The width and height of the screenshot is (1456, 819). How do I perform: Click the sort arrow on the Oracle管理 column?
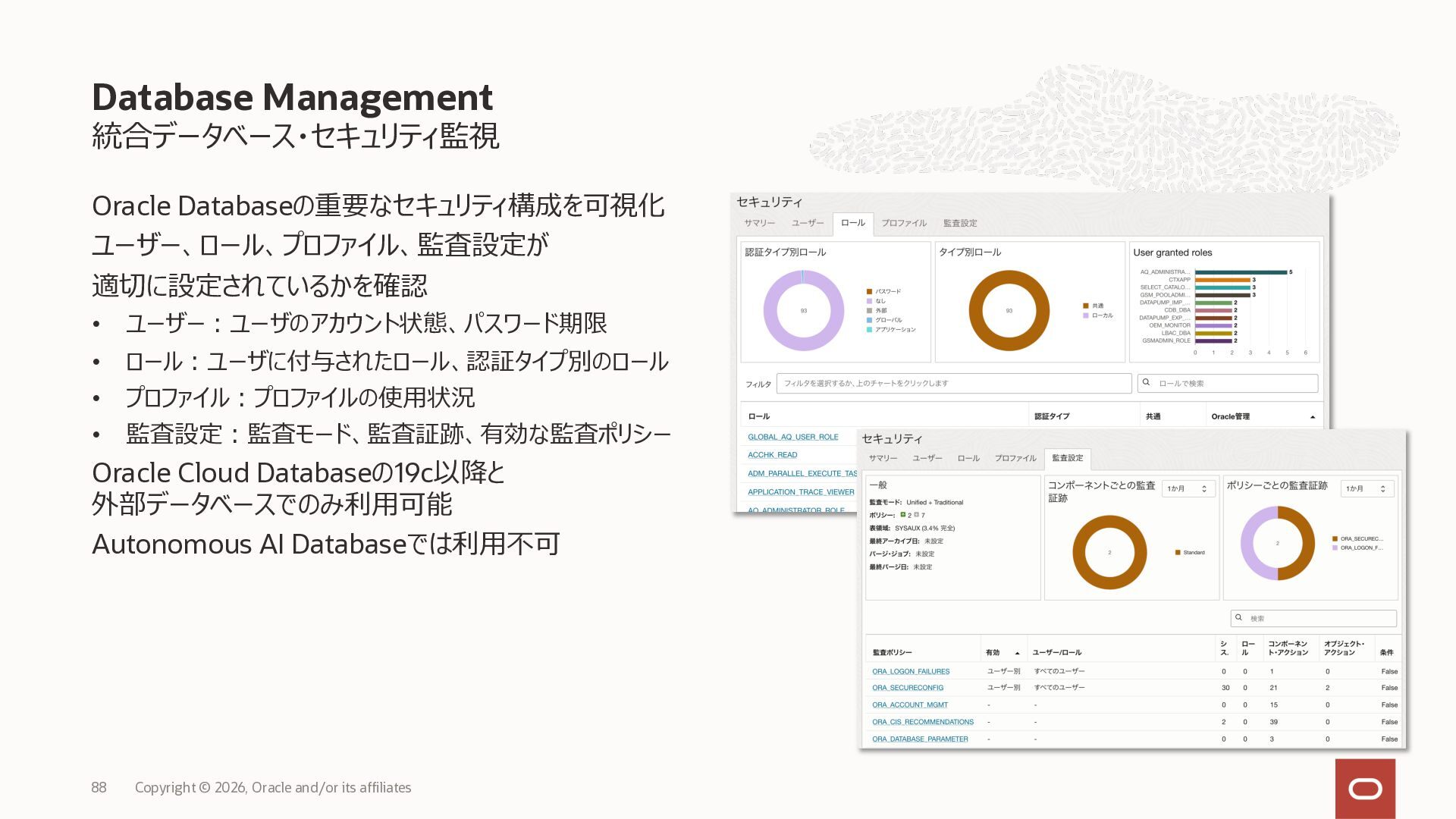[x=1313, y=417]
